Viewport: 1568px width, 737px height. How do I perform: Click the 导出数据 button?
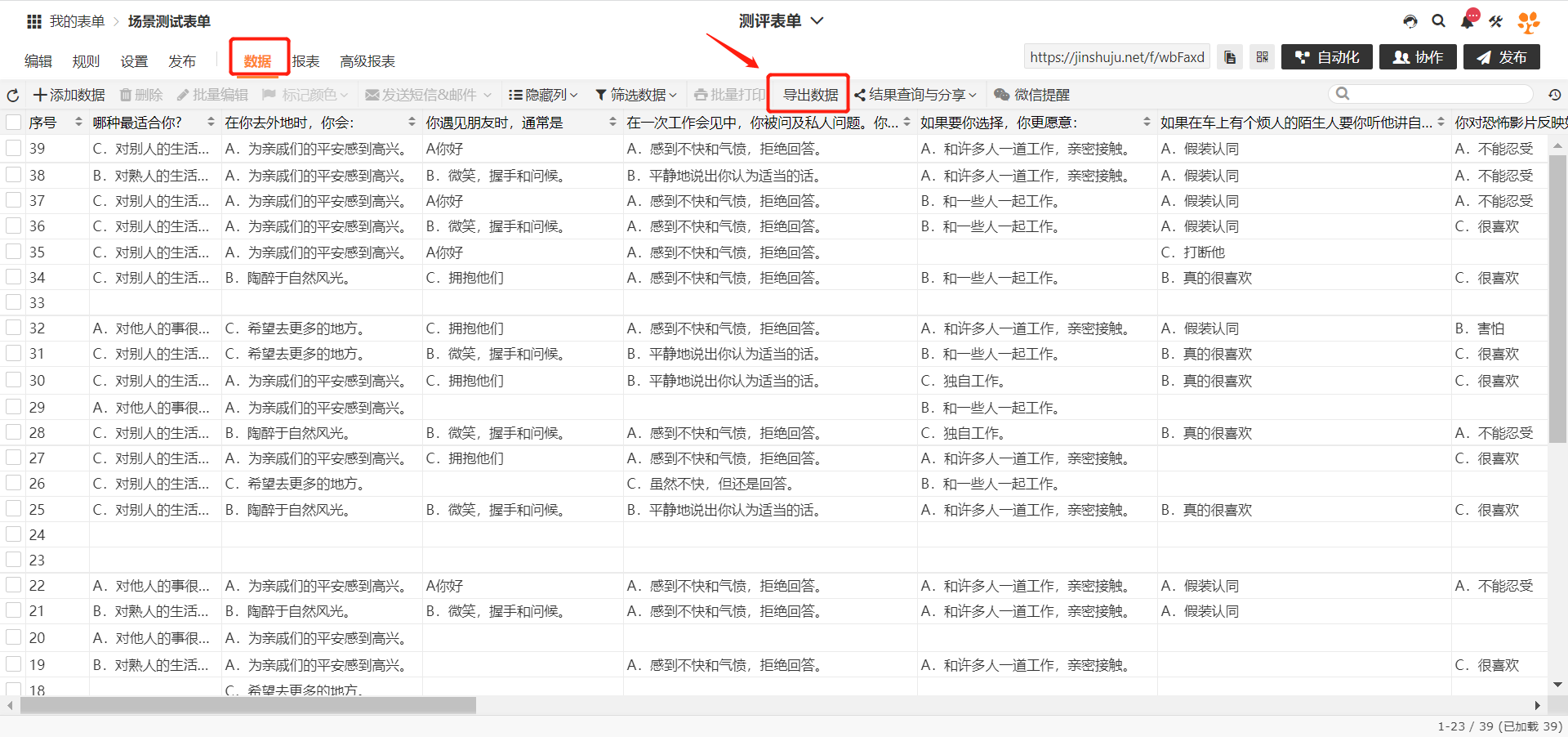tap(809, 95)
